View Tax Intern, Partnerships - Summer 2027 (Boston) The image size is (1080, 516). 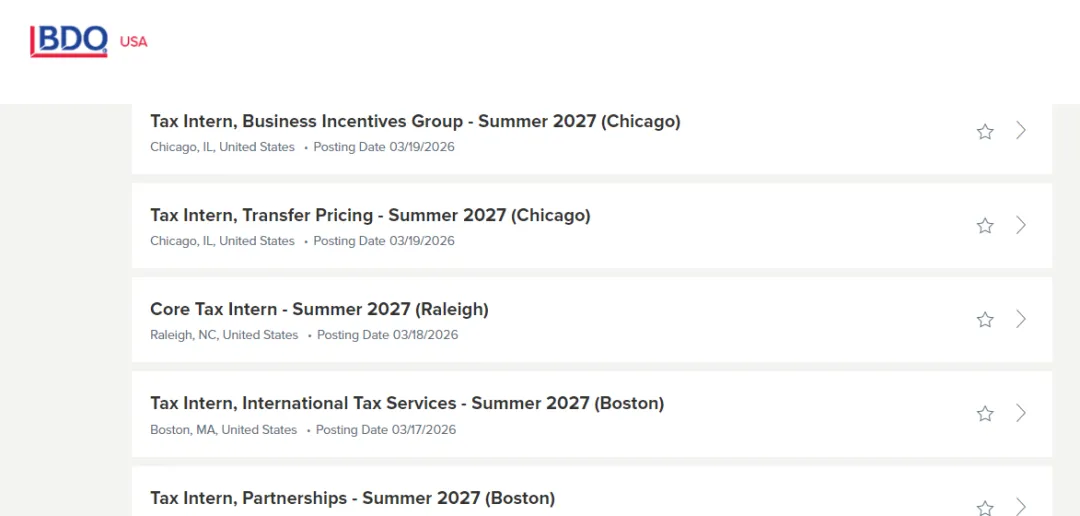(x=352, y=497)
